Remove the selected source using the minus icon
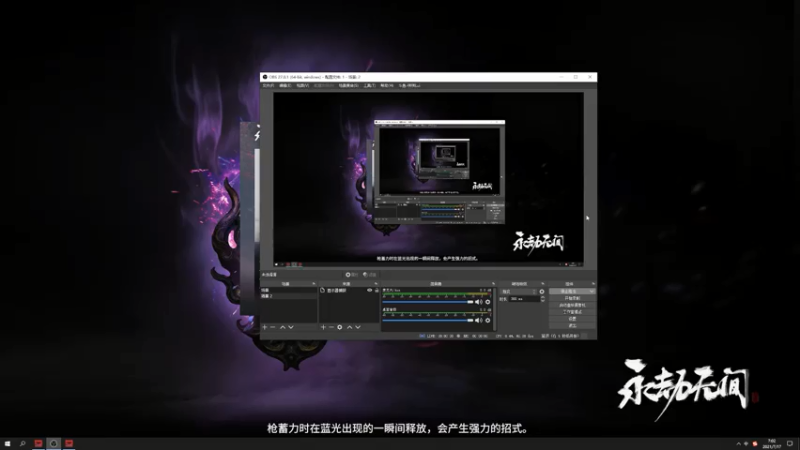Screen dimensions: 800x450 click(x=331, y=327)
